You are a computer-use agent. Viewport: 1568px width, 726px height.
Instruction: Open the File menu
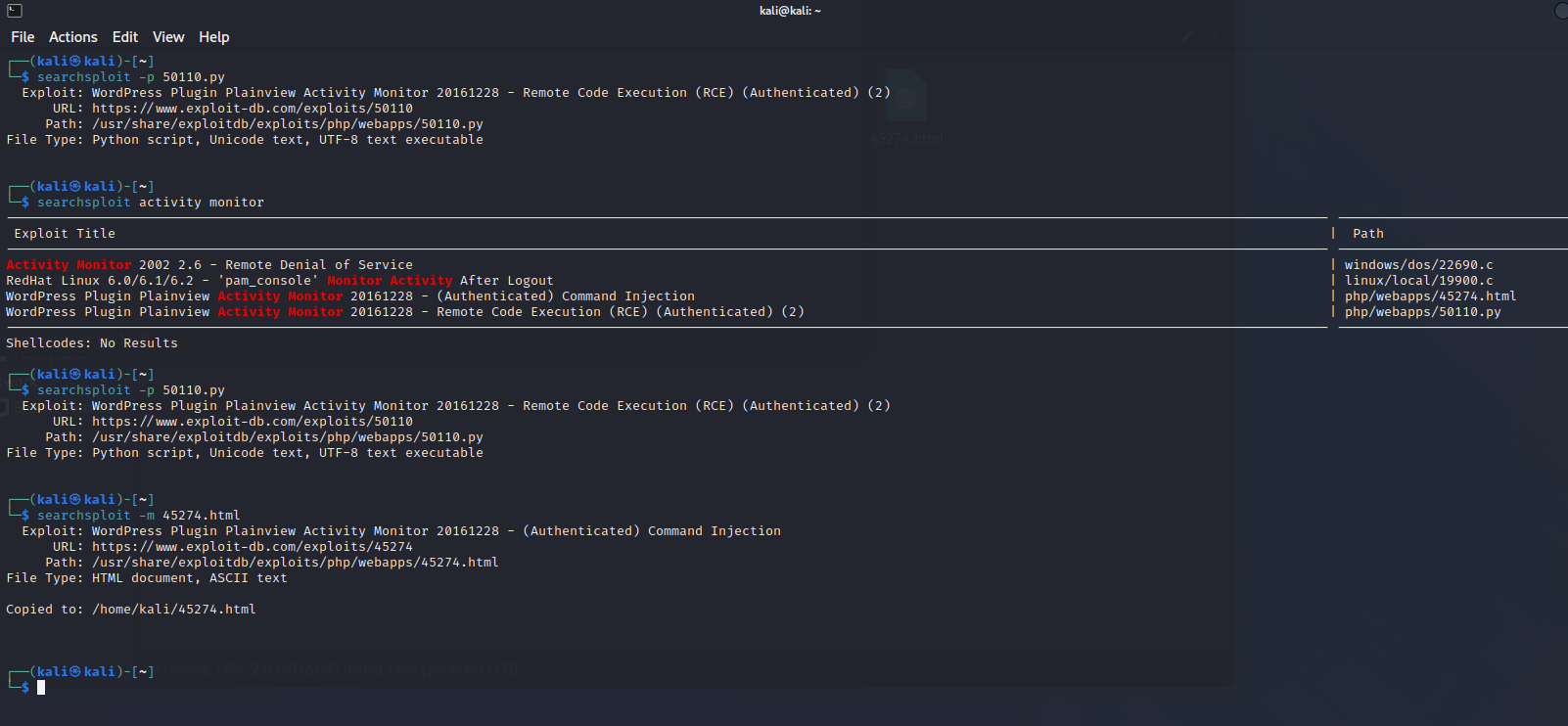pos(23,37)
